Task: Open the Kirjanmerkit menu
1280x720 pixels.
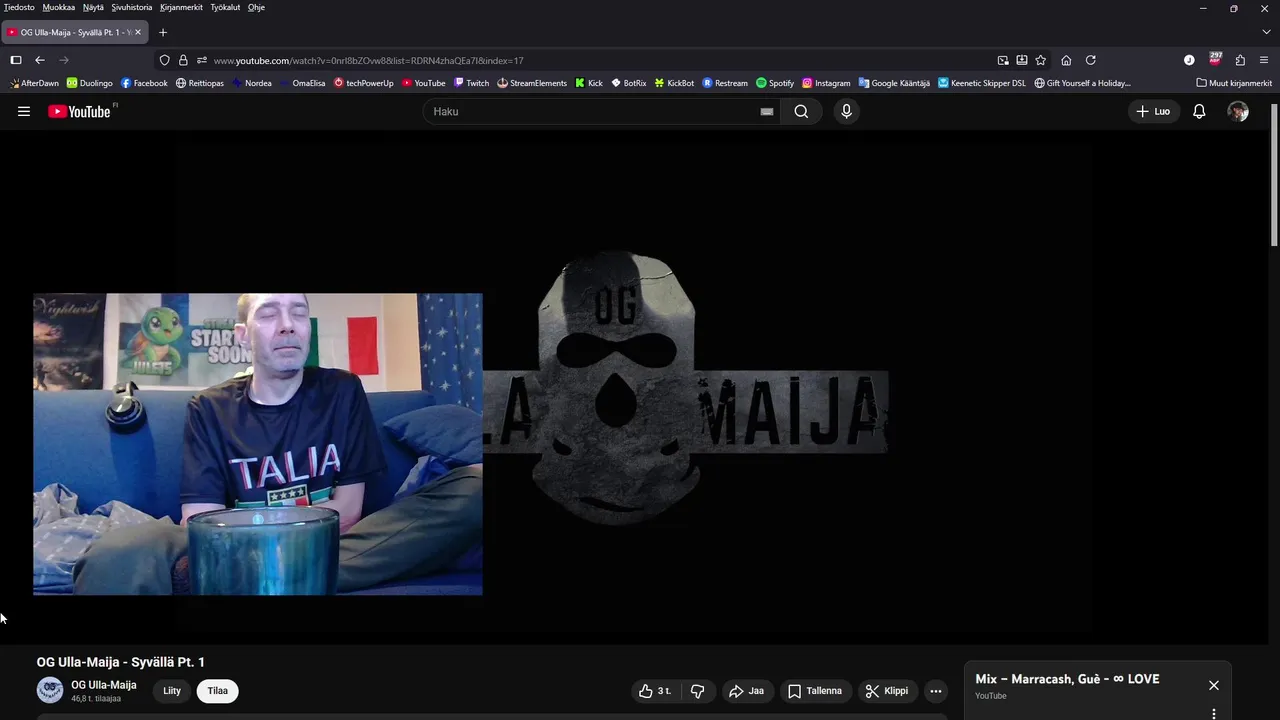Action: [x=181, y=7]
